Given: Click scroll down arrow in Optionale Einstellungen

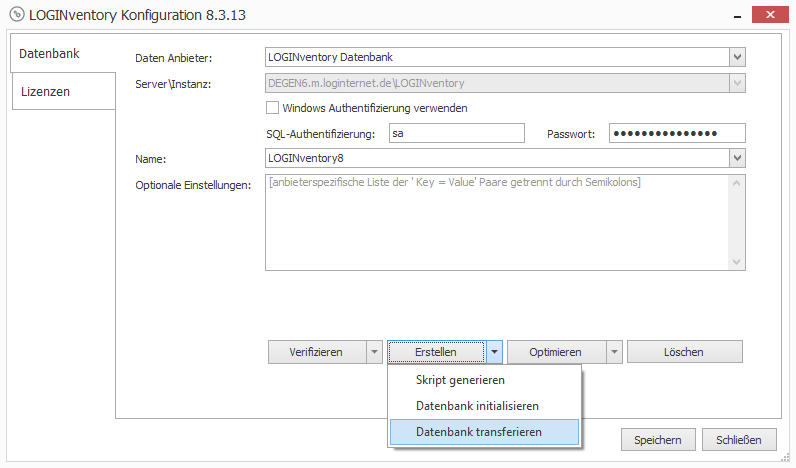Looking at the screenshot, I should (x=737, y=262).
